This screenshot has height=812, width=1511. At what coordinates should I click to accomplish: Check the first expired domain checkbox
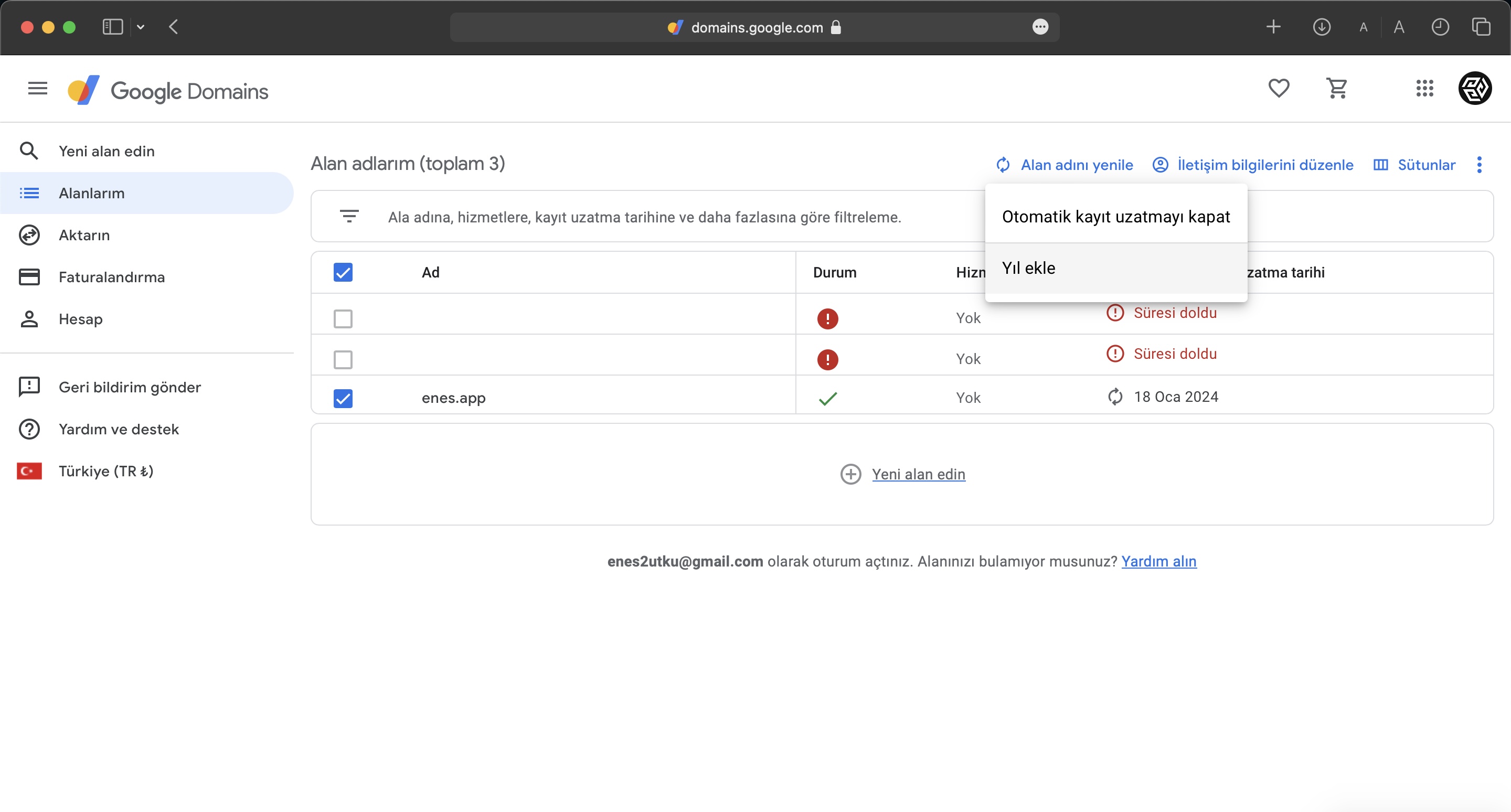[343, 319]
